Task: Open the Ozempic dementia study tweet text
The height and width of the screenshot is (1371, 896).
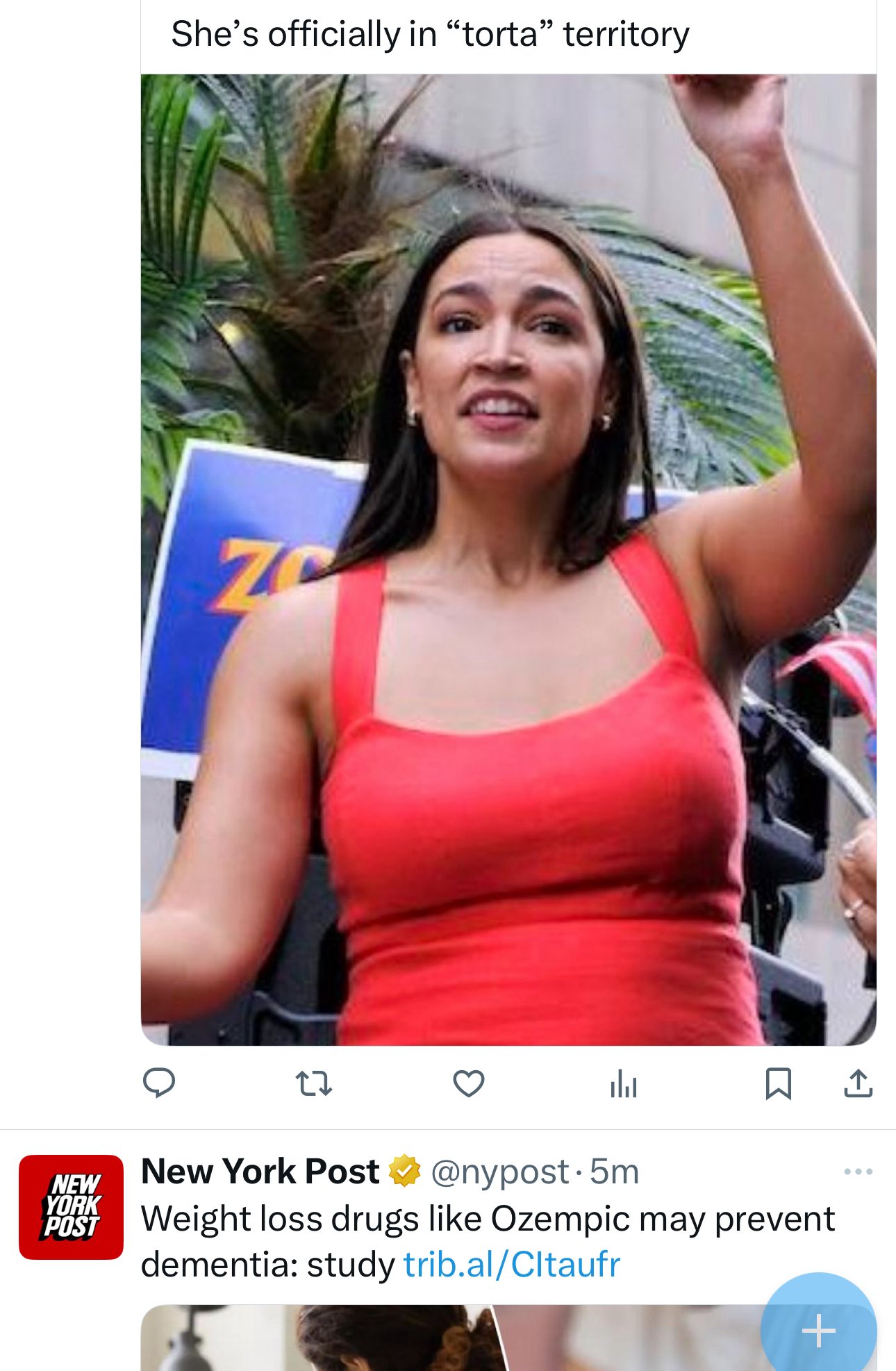Action: (488, 1241)
